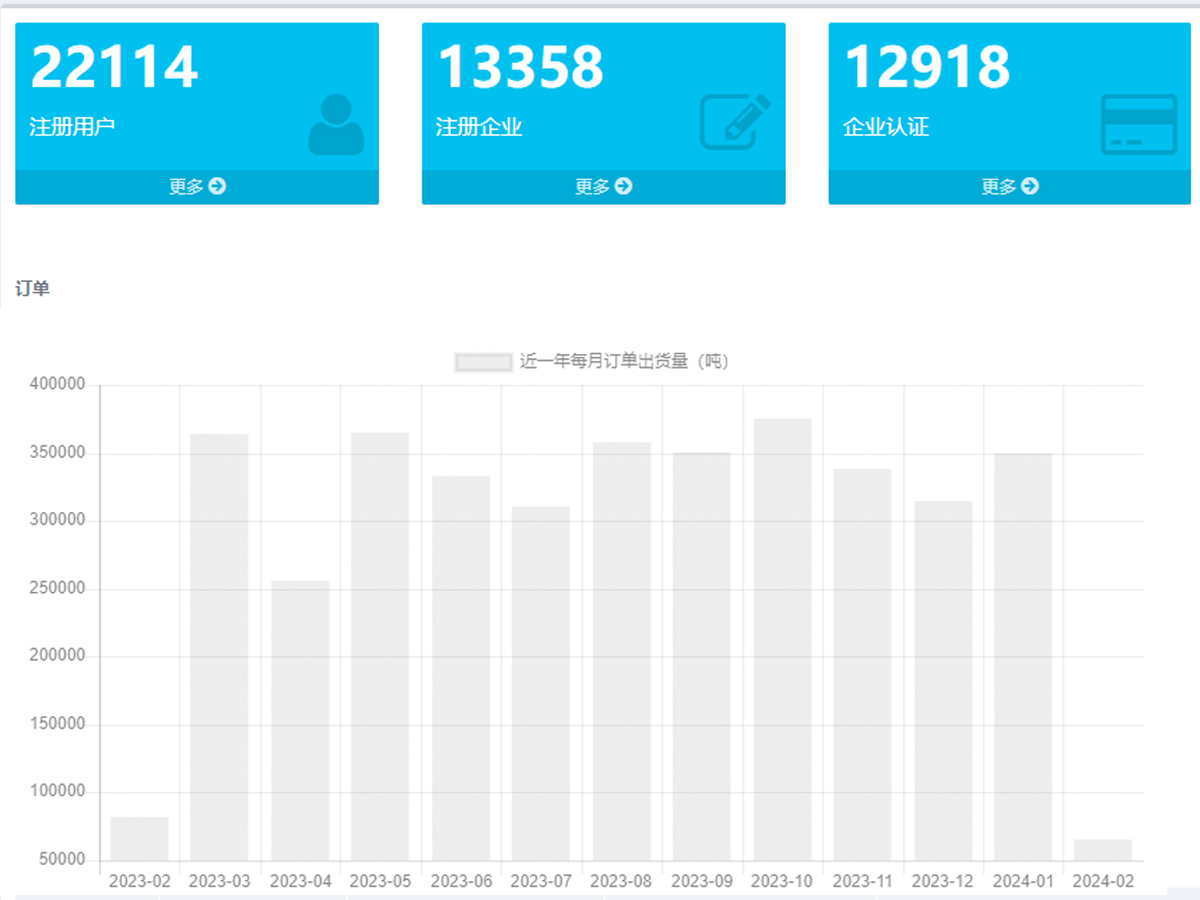The height and width of the screenshot is (900, 1200).
Task: Click arrow icon beside 更多 under 注册企业
Action: pos(624,186)
